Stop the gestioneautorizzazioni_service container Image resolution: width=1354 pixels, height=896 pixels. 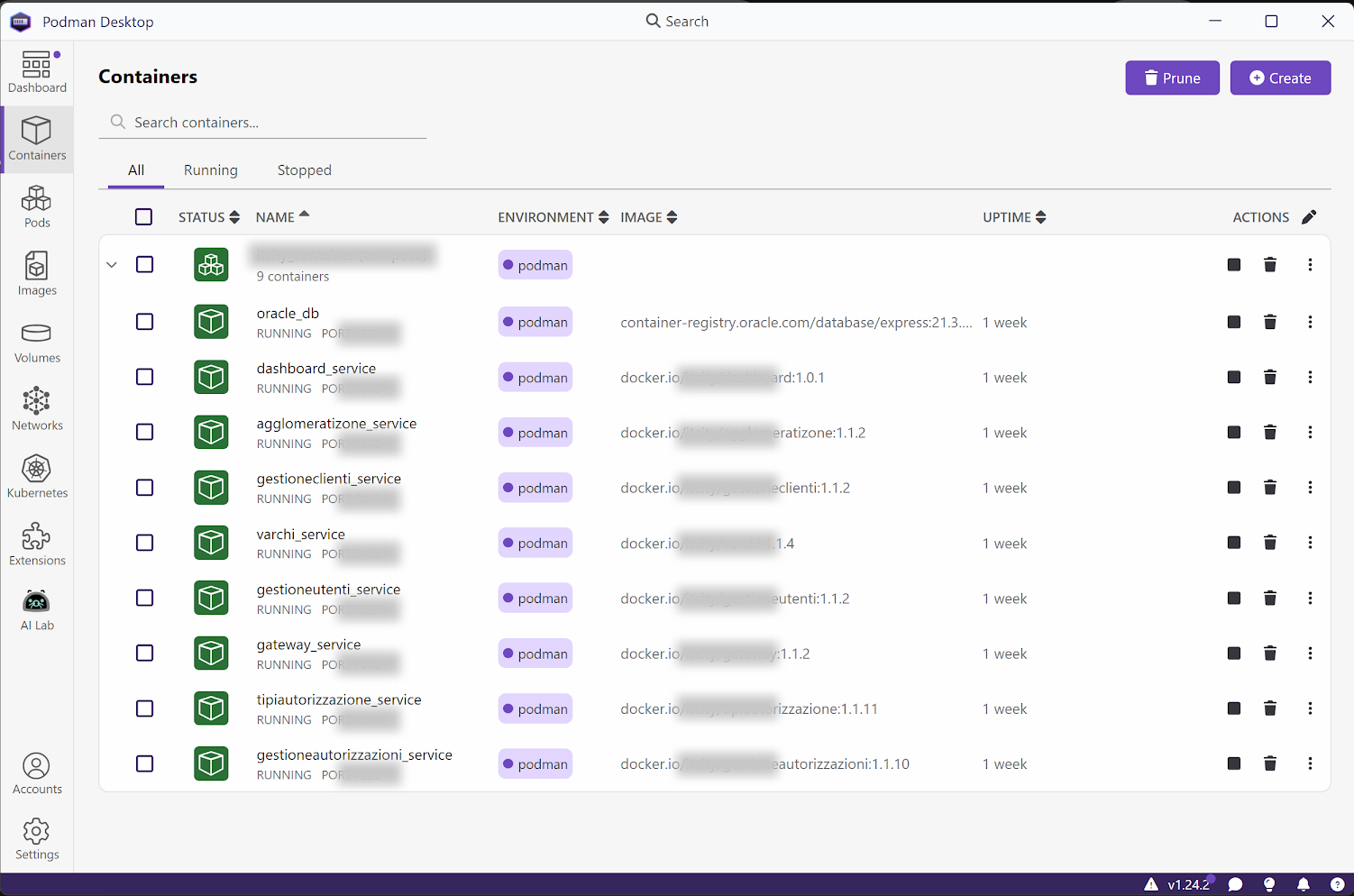coord(1234,763)
